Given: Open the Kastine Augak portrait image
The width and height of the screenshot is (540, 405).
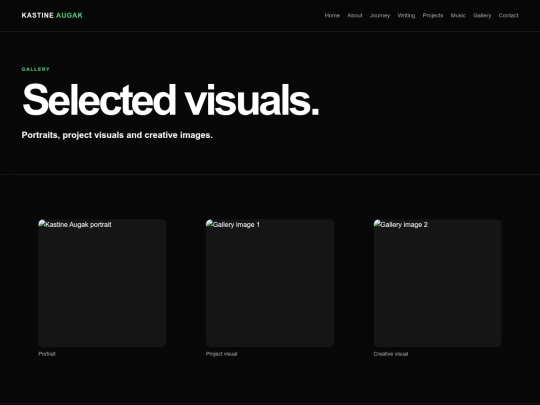Looking at the screenshot, I should point(102,283).
